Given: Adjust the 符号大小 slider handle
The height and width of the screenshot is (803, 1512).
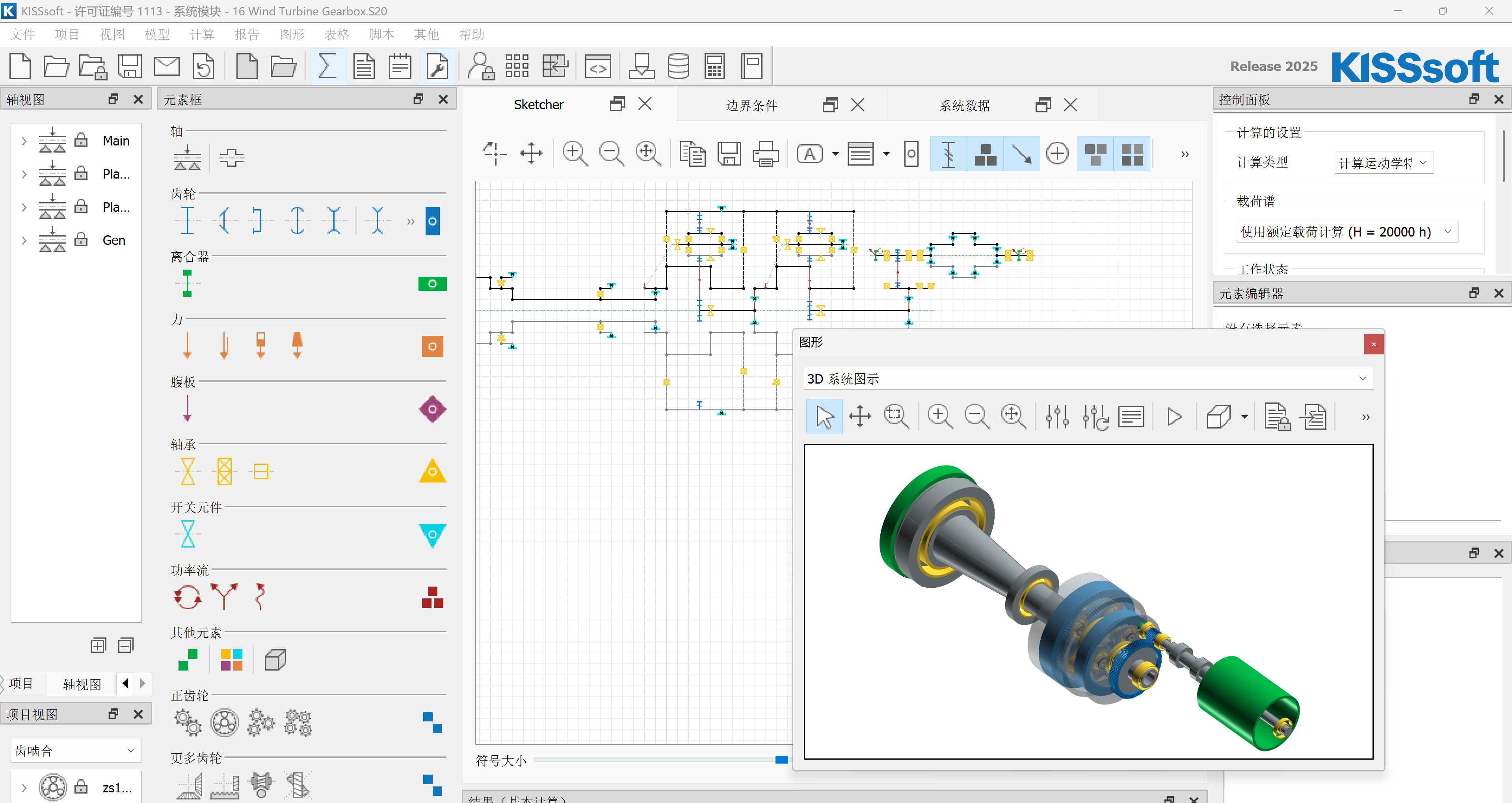Looking at the screenshot, I should point(781,760).
